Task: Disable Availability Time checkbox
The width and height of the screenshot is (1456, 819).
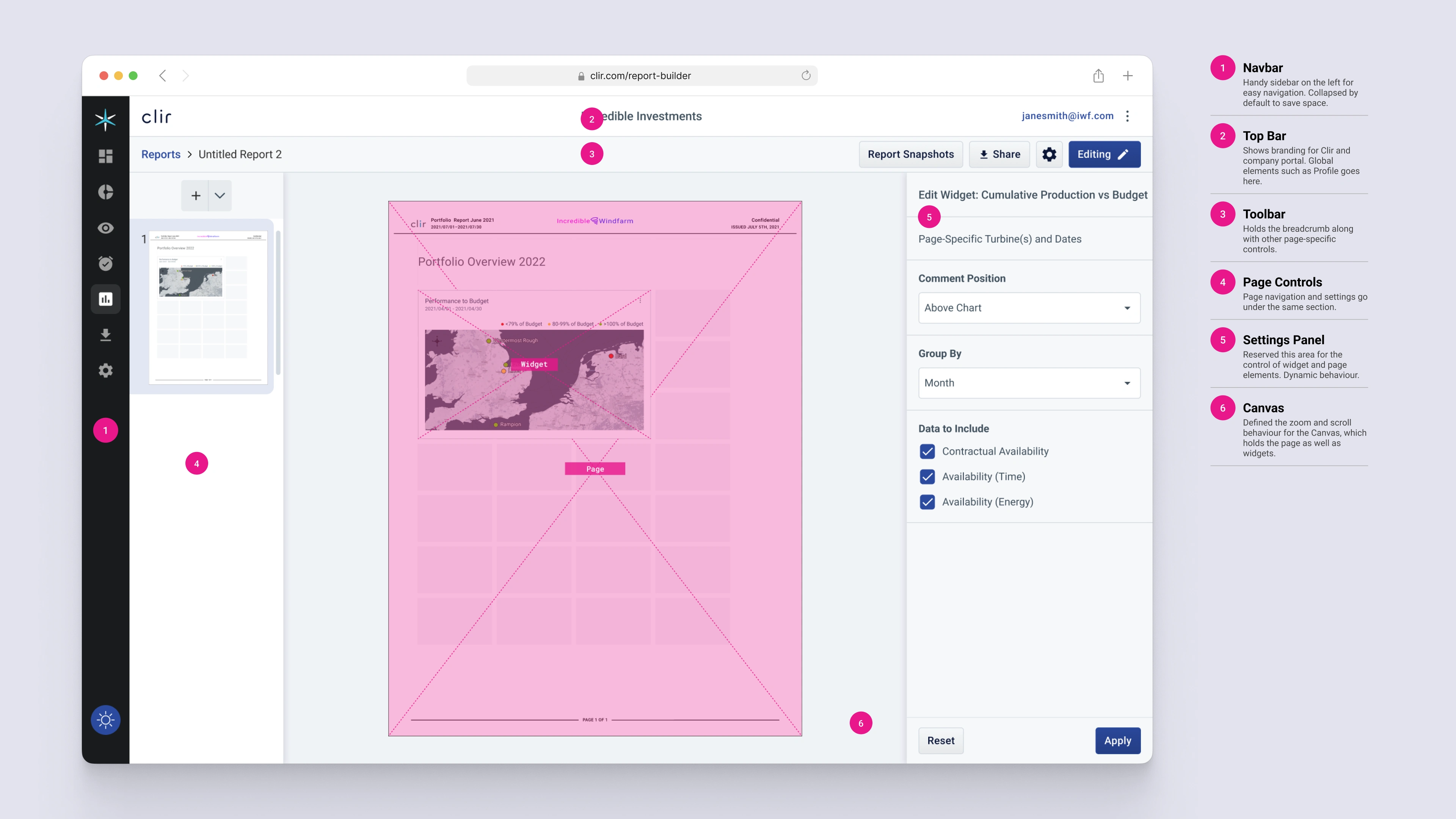Action: pos(927,476)
